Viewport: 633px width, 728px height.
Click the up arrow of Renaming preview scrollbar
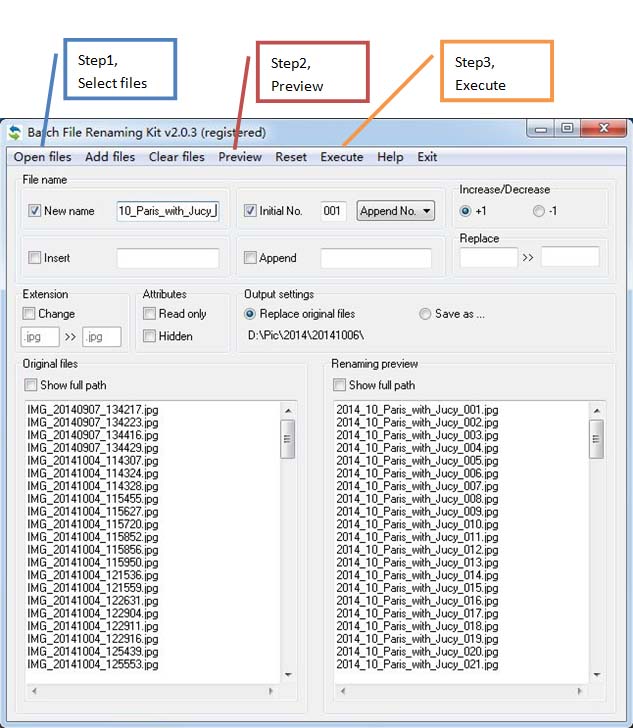pyautogui.click(x=597, y=410)
